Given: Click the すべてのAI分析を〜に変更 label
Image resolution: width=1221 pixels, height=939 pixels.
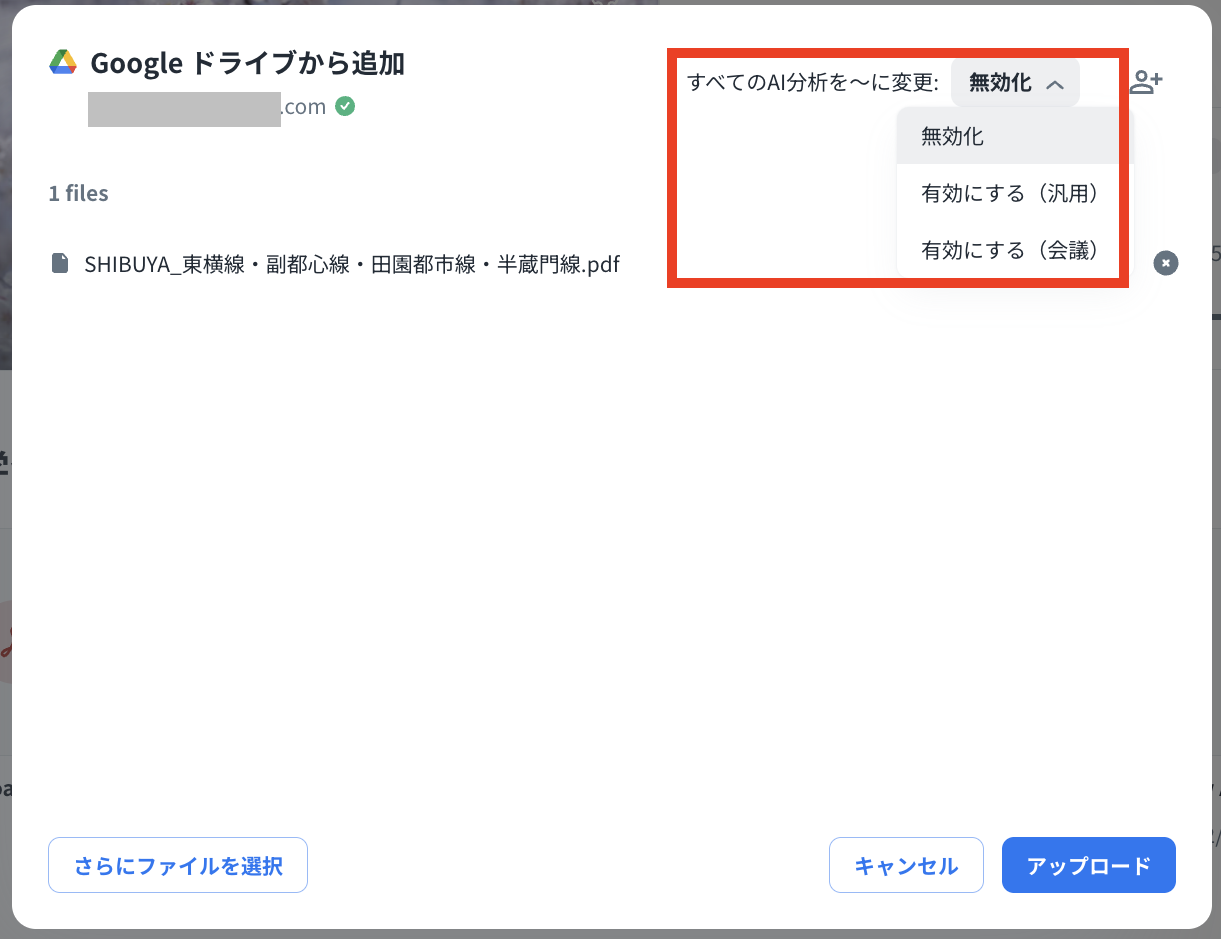Looking at the screenshot, I should (812, 83).
